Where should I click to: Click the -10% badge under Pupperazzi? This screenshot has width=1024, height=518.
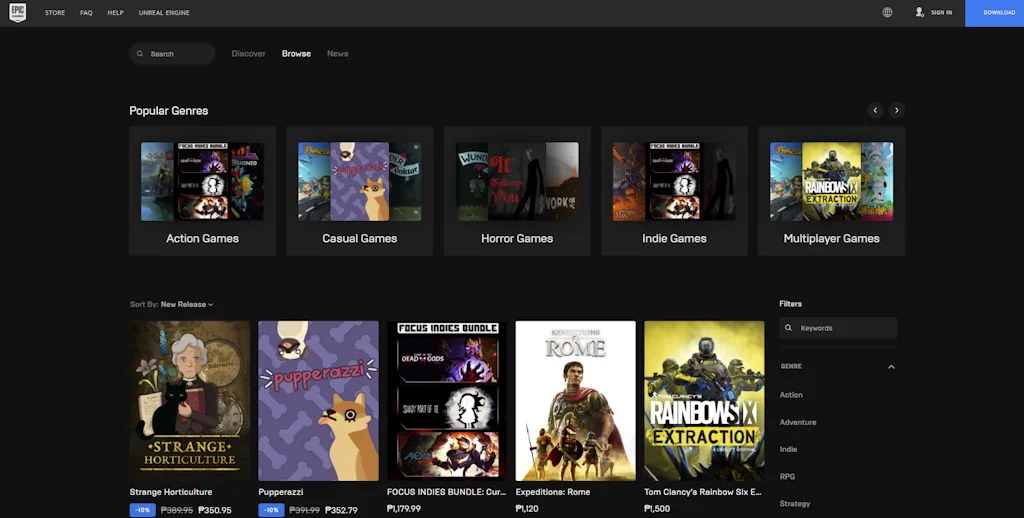272,510
